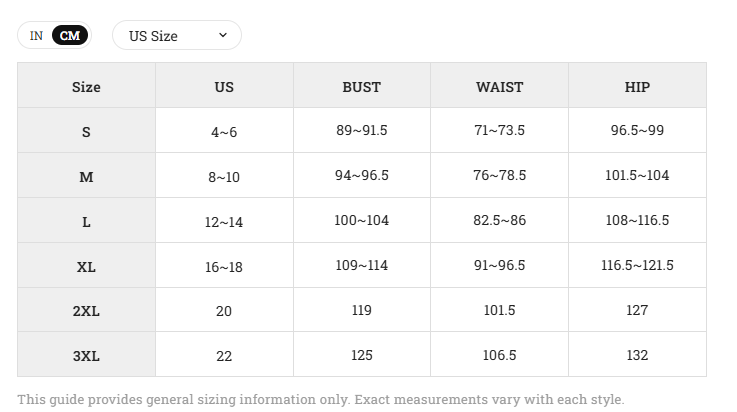Image resolution: width=737 pixels, height=412 pixels.
Task: Switch units to IN
Action: click(36, 36)
